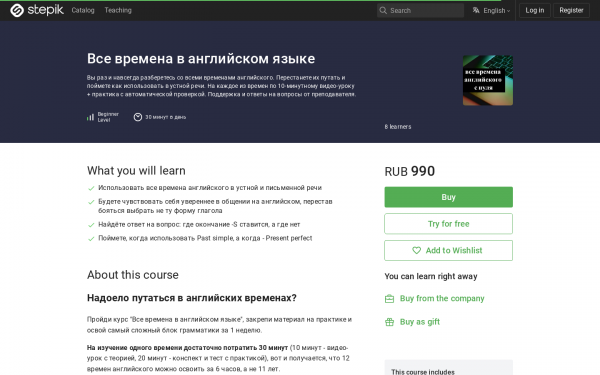
Task: Click the Stepik logo
Action: (37, 10)
